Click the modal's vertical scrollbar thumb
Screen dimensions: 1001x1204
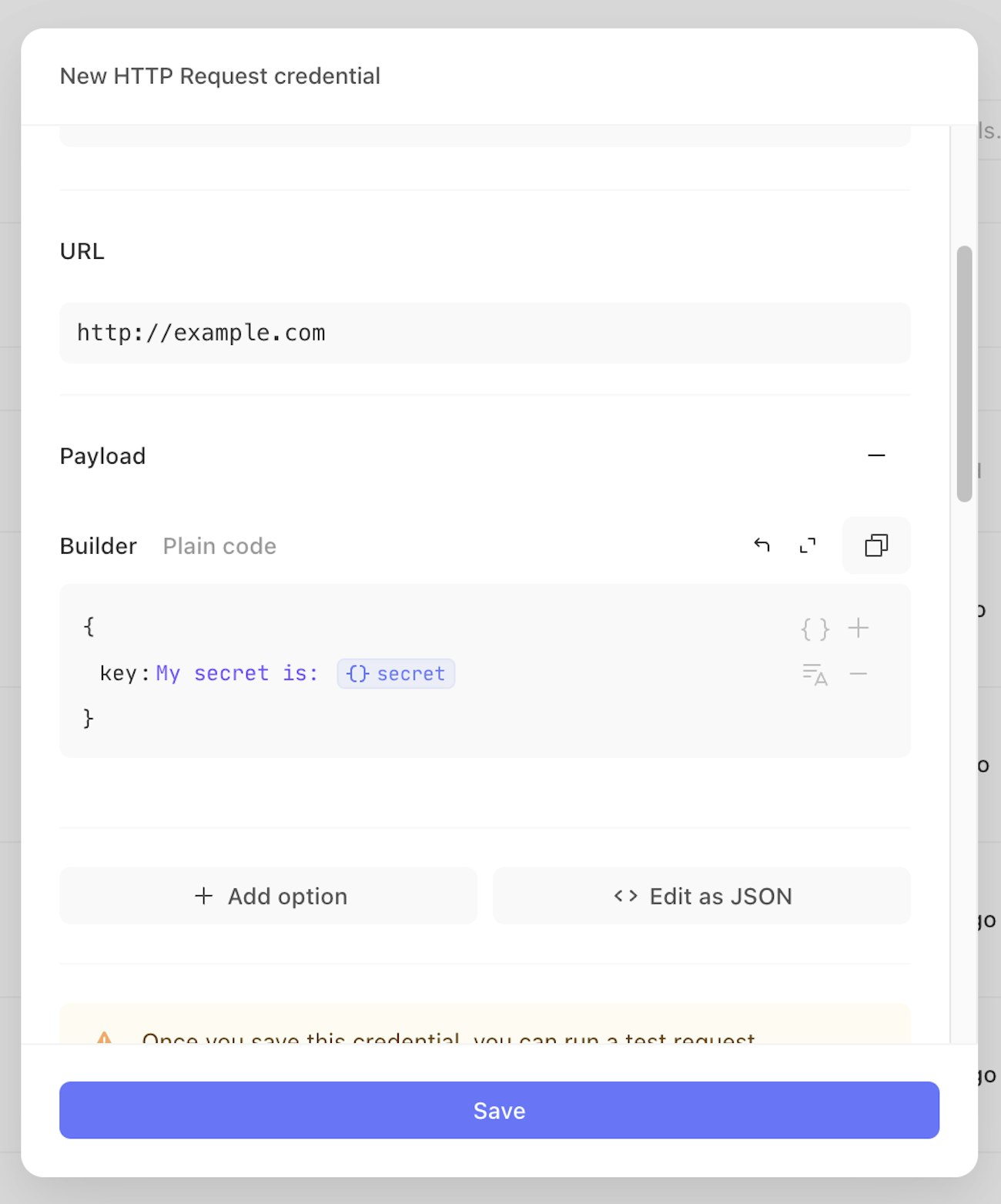click(964, 374)
